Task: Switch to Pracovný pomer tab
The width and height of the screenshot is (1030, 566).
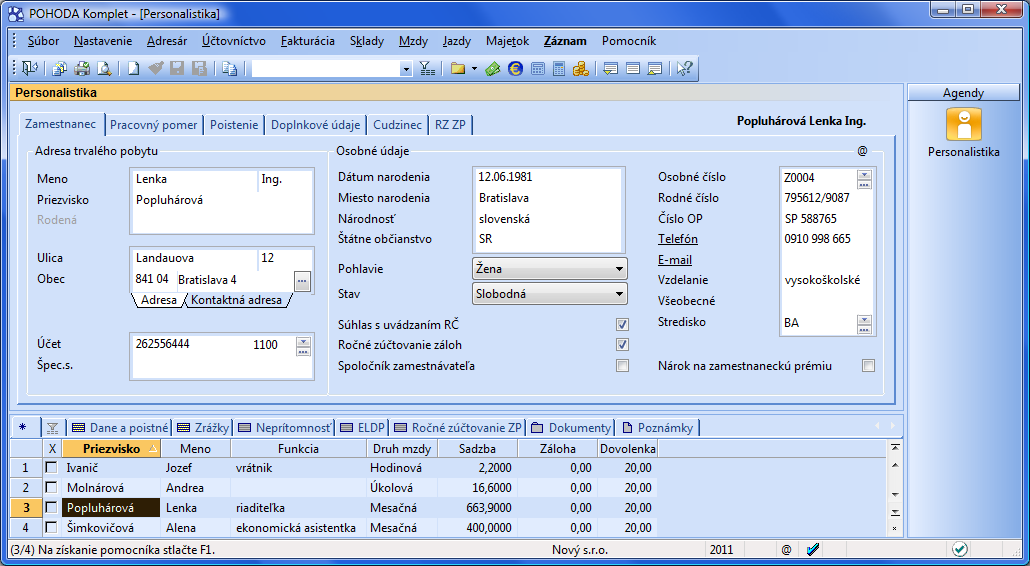Action: (x=154, y=125)
